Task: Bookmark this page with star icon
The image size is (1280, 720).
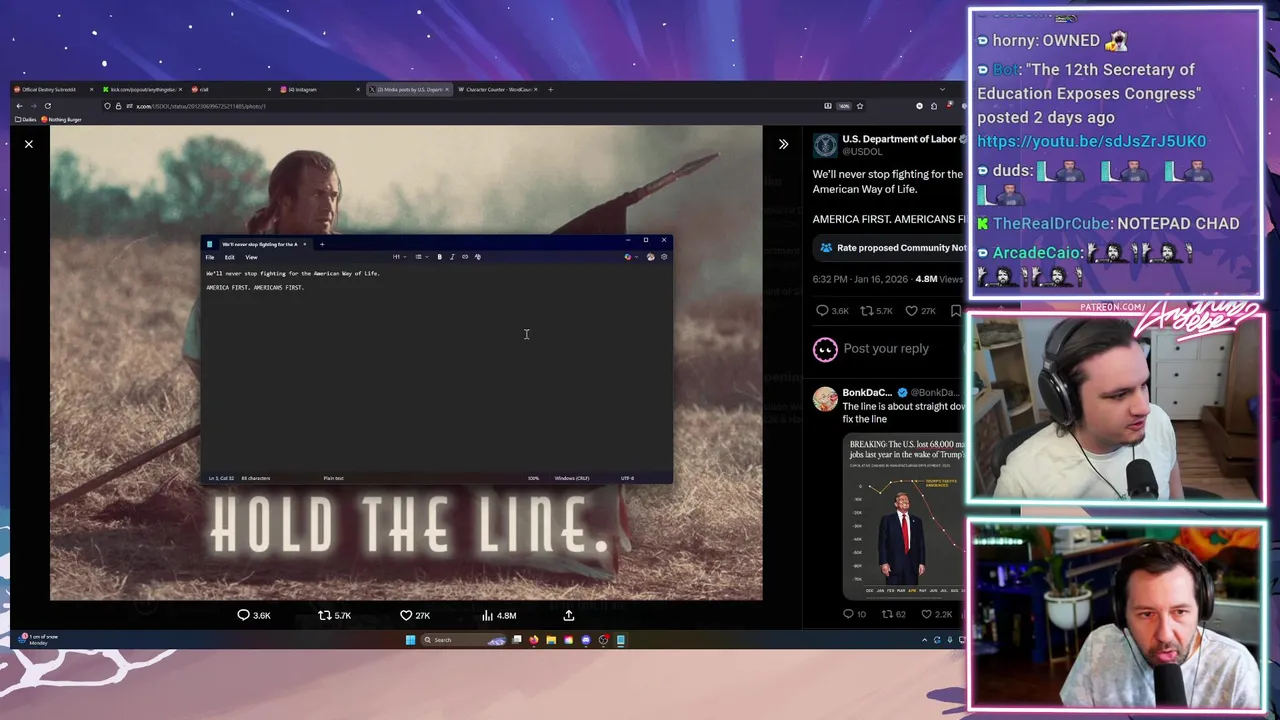Action: (859, 106)
